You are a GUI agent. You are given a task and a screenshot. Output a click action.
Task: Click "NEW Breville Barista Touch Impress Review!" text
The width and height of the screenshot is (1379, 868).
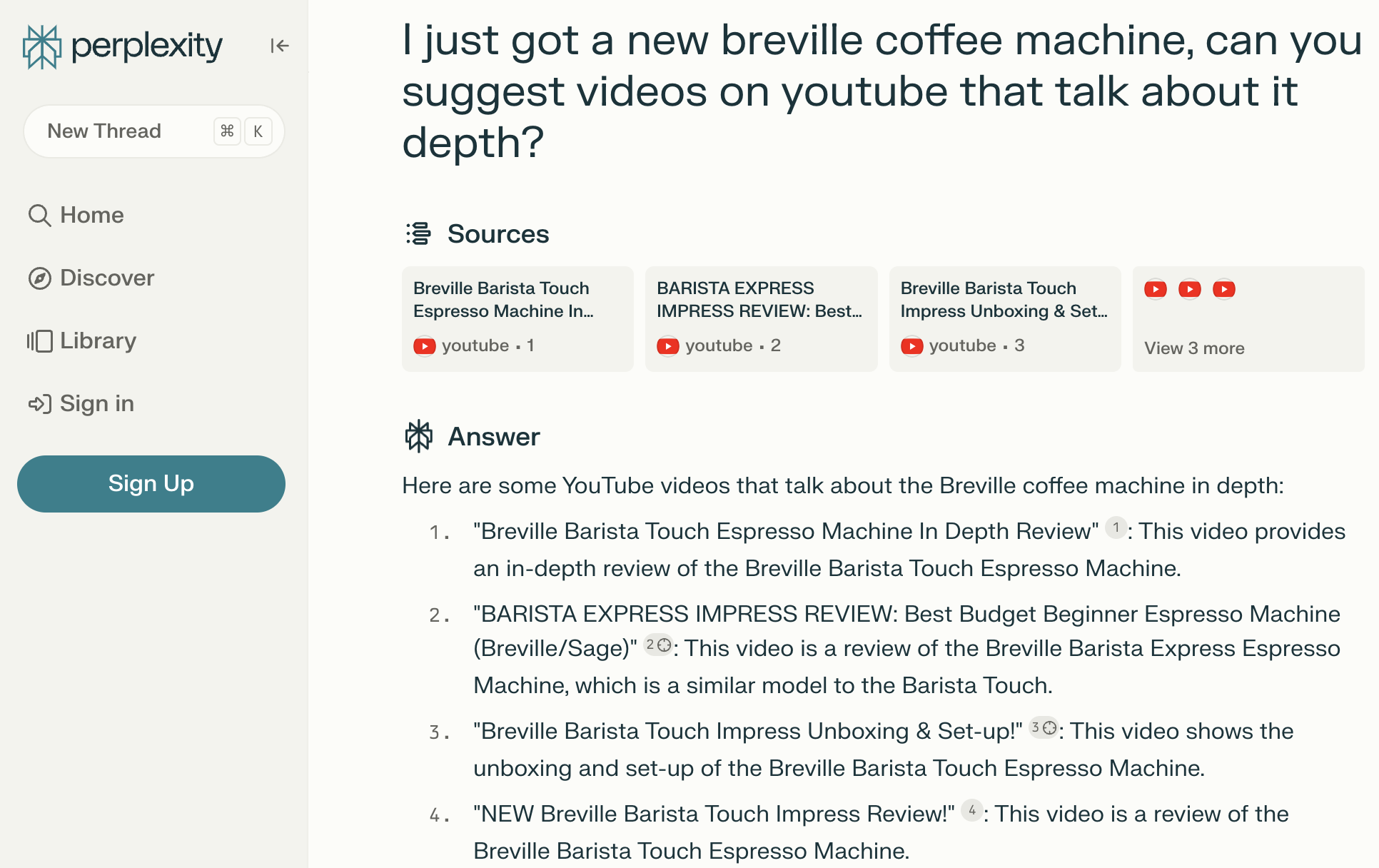714,814
